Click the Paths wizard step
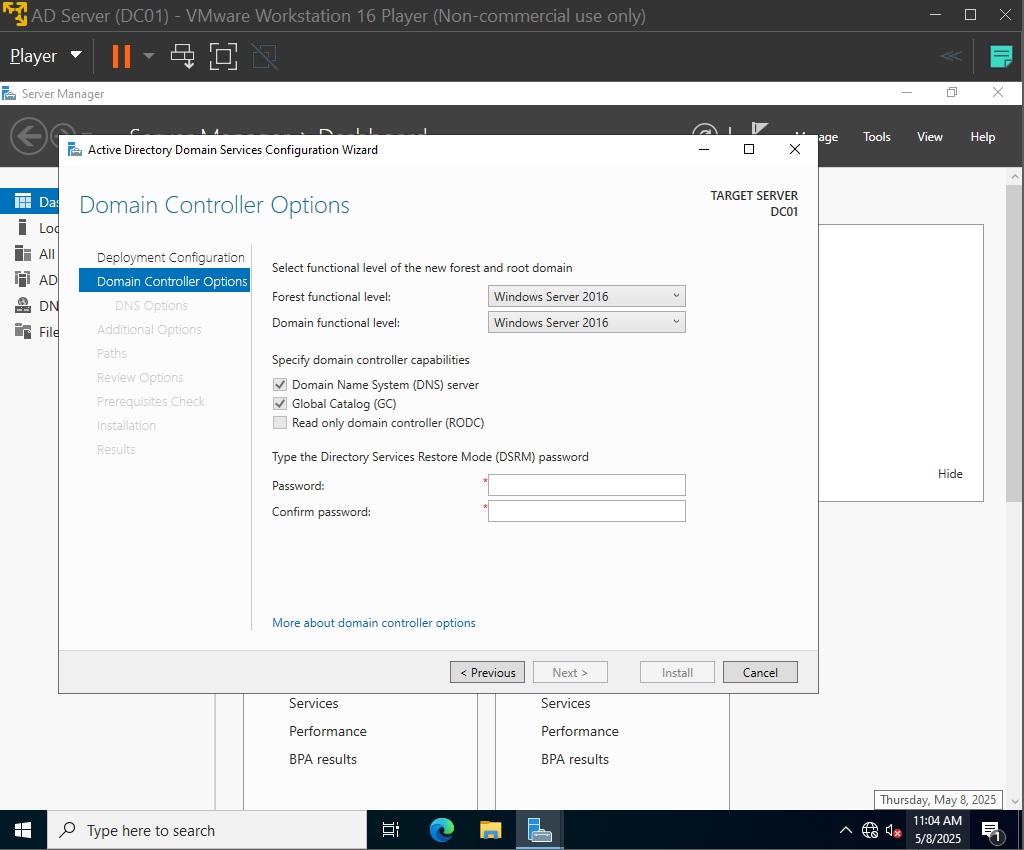This screenshot has width=1024, height=850. tap(112, 354)
